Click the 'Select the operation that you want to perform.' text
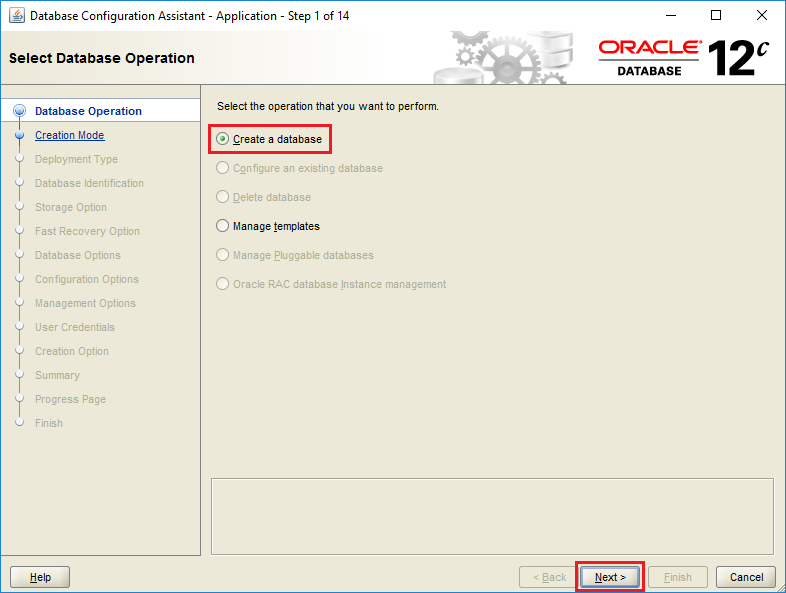 328,106
